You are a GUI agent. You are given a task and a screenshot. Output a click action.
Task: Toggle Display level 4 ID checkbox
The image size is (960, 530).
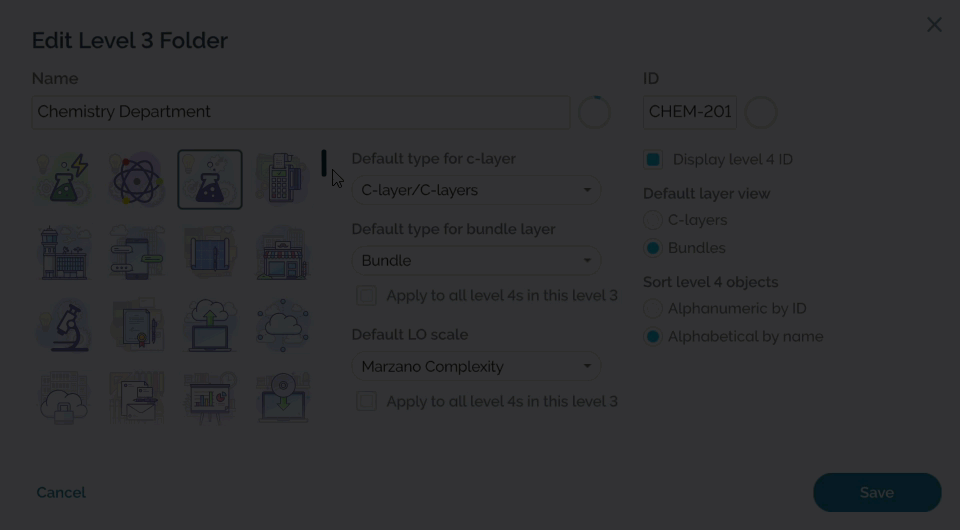(653, 160)
